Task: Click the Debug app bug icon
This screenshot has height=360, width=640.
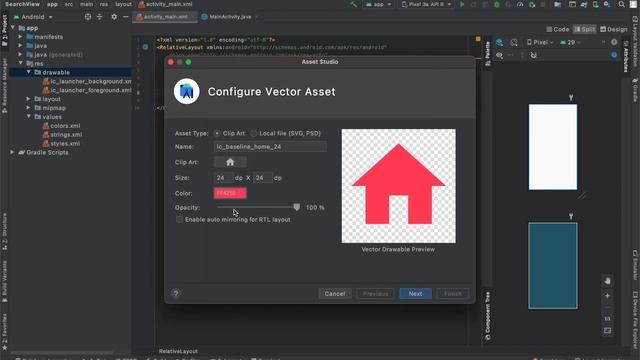Action: 497,4
